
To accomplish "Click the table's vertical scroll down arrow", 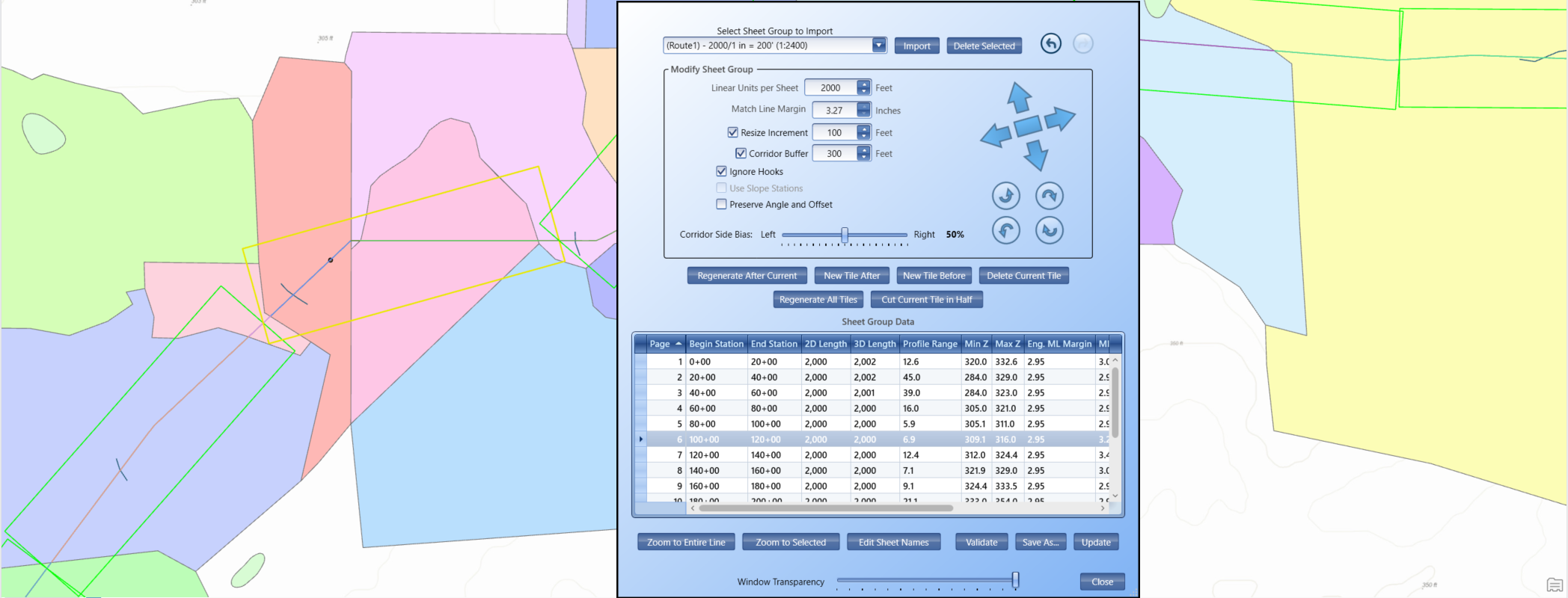I will pyautogui.click(x=1115, y=496).
